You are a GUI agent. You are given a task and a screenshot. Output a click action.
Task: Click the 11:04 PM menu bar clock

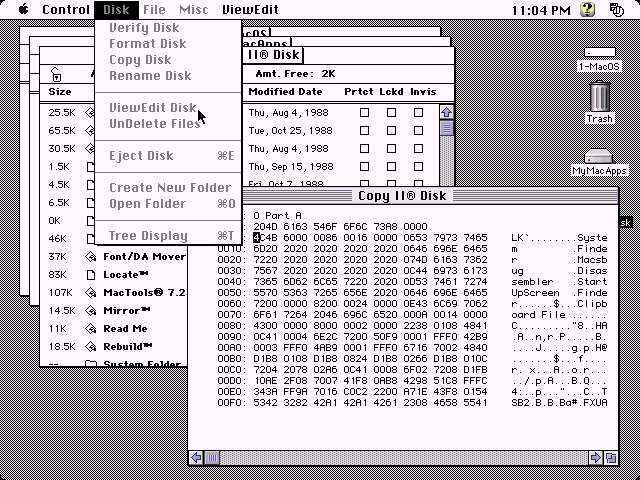tap(541, 10)
